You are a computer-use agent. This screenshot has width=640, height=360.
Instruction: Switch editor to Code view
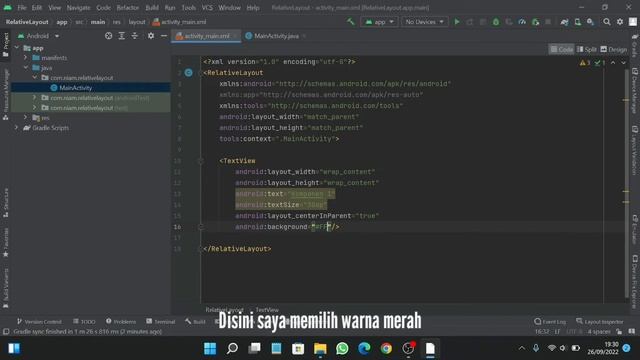[562, 49]
